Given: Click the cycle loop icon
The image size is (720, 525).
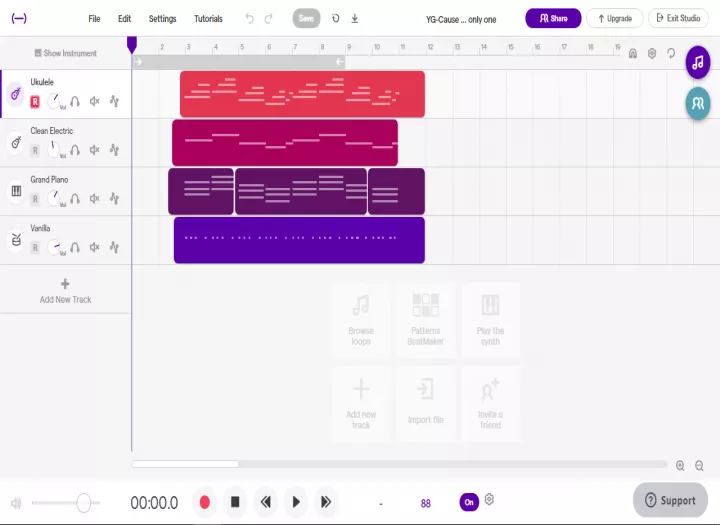Looking at the screenshot, I should [671, 53].
